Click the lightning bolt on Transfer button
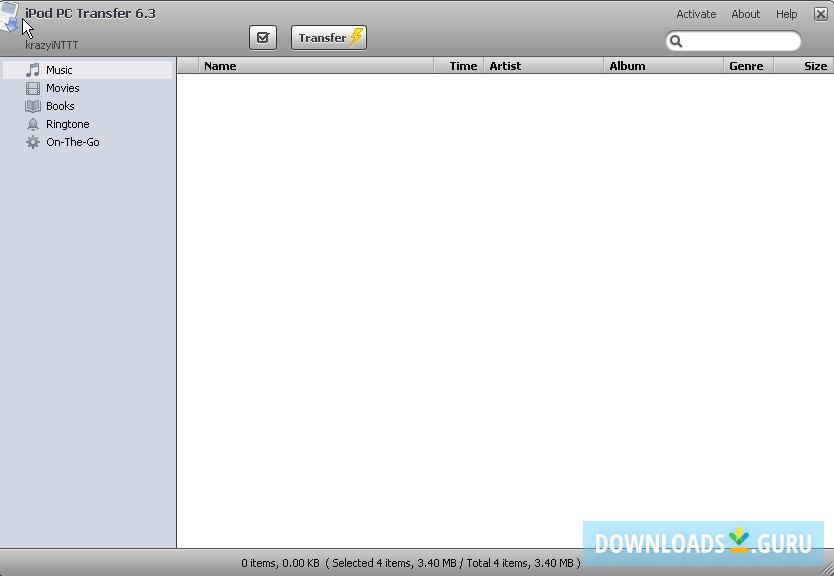Screen dimensions: 834x576 pyautogui.click(x=356, y=37)
